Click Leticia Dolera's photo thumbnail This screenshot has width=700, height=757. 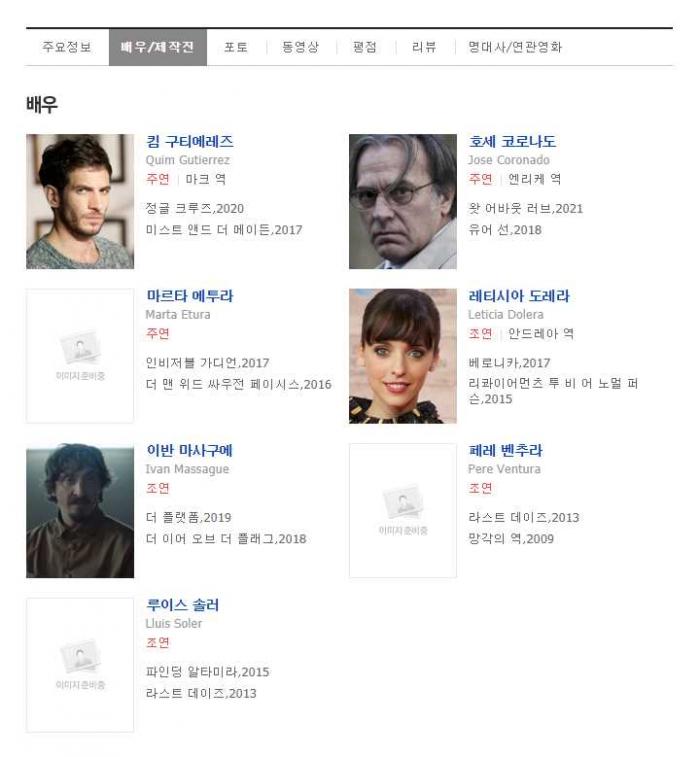[403, 356]
